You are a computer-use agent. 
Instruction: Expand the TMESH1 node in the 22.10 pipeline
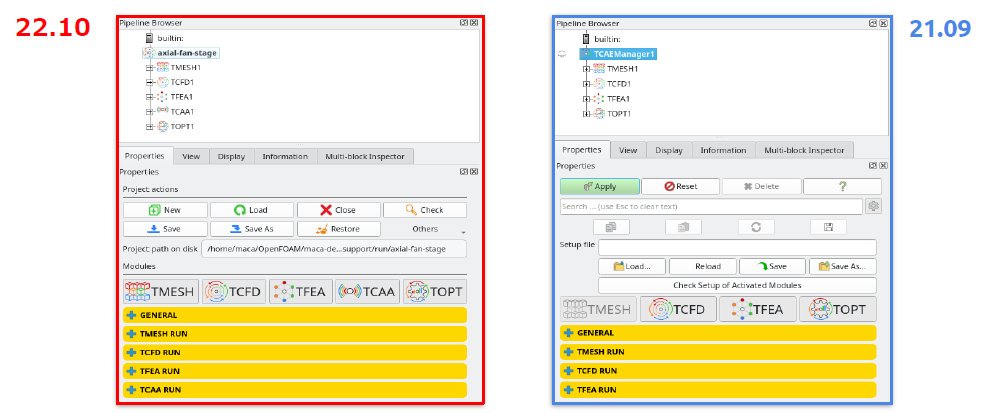(149, 67)
